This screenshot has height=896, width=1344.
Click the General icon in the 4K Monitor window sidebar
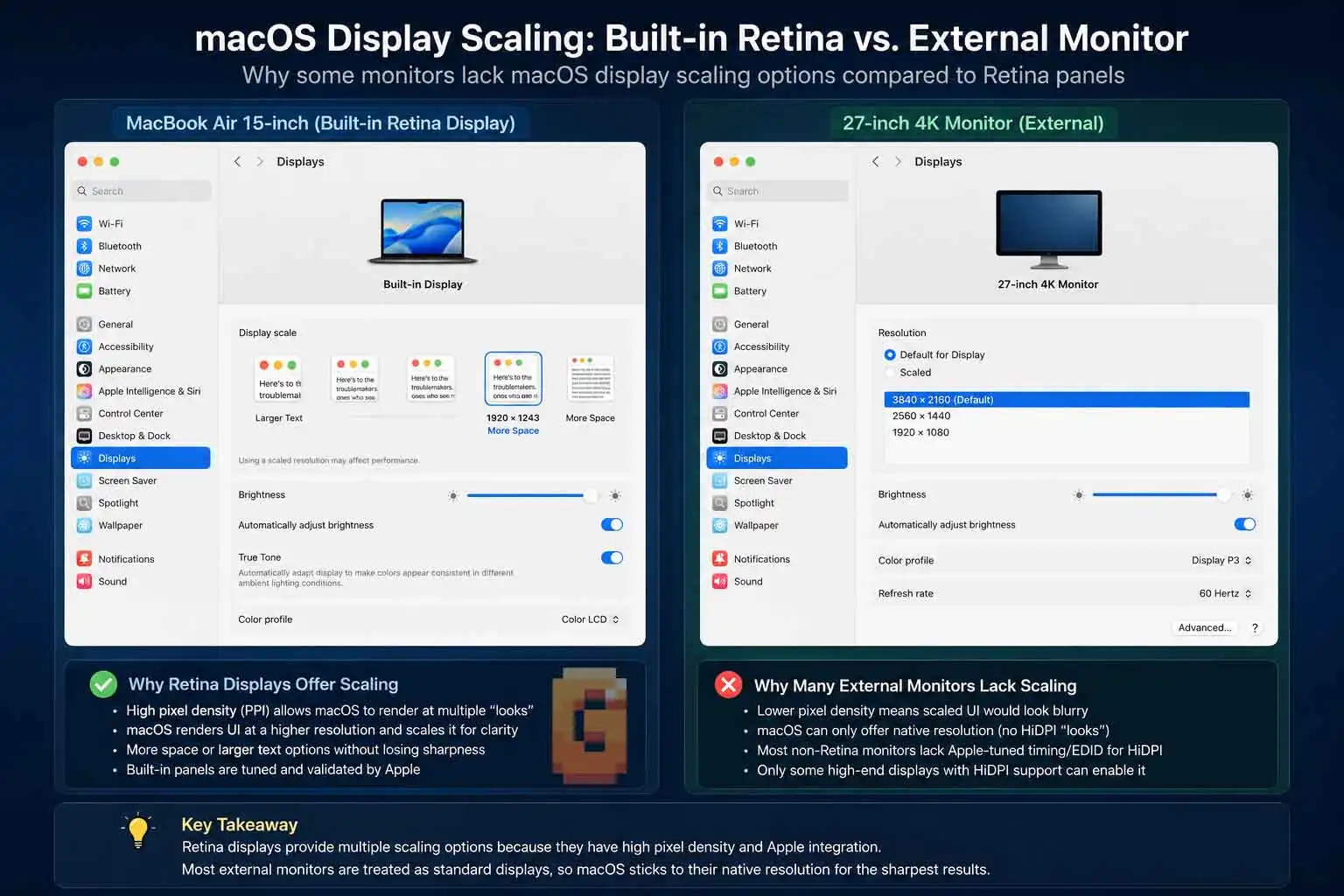[719, 325]
